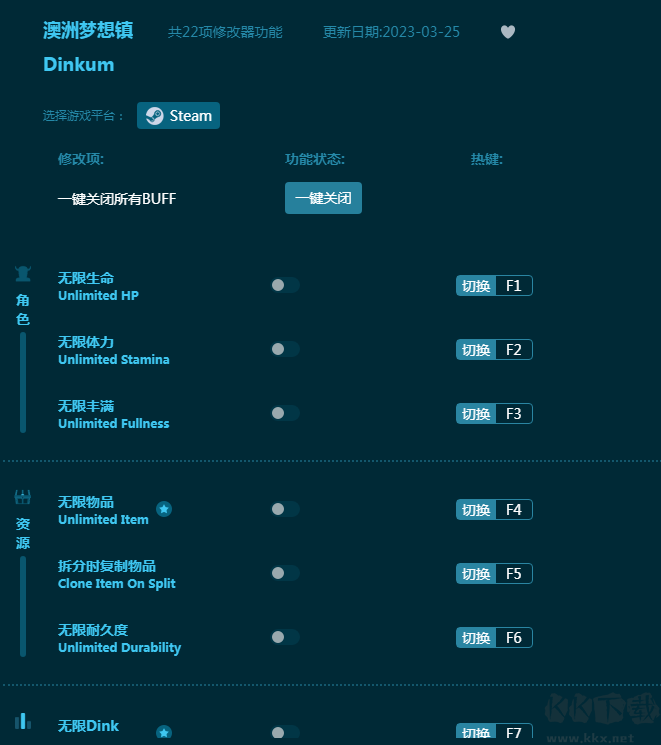Viewport: 661px width, 745px height.
Task: Click the 选择游戏平台 label
Action: point(83,115)
